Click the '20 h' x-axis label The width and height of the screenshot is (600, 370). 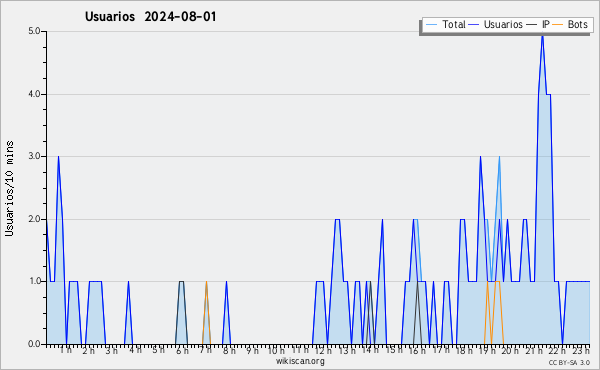click(510, 351)
